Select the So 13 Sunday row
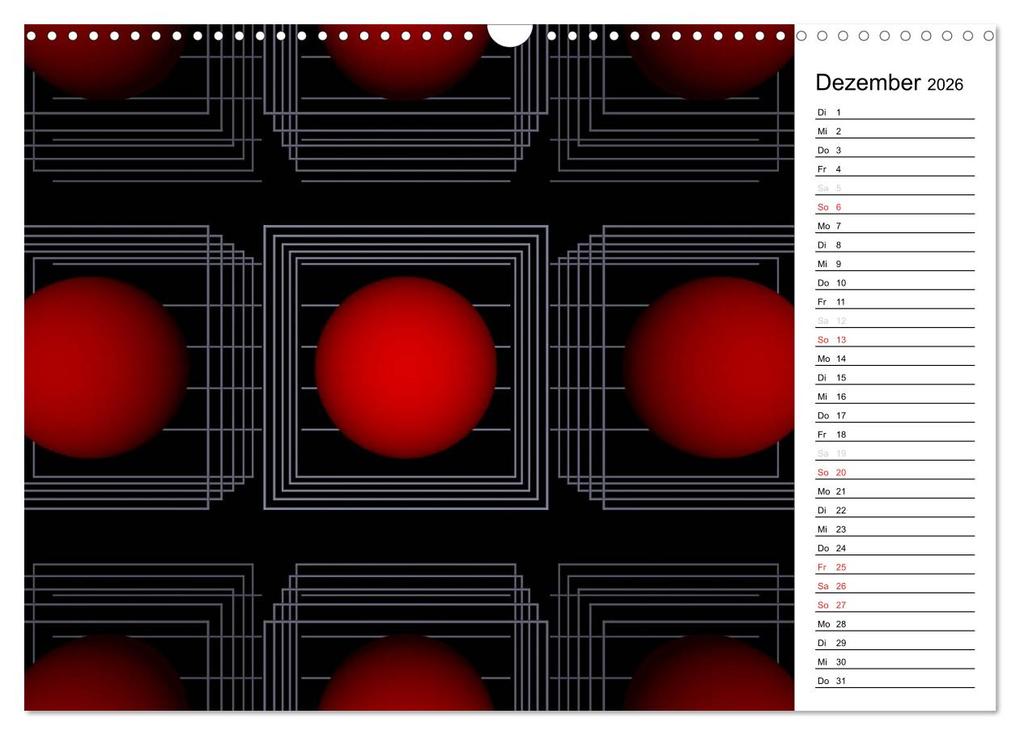This screenshot has width=1020, height=735. 894,340
